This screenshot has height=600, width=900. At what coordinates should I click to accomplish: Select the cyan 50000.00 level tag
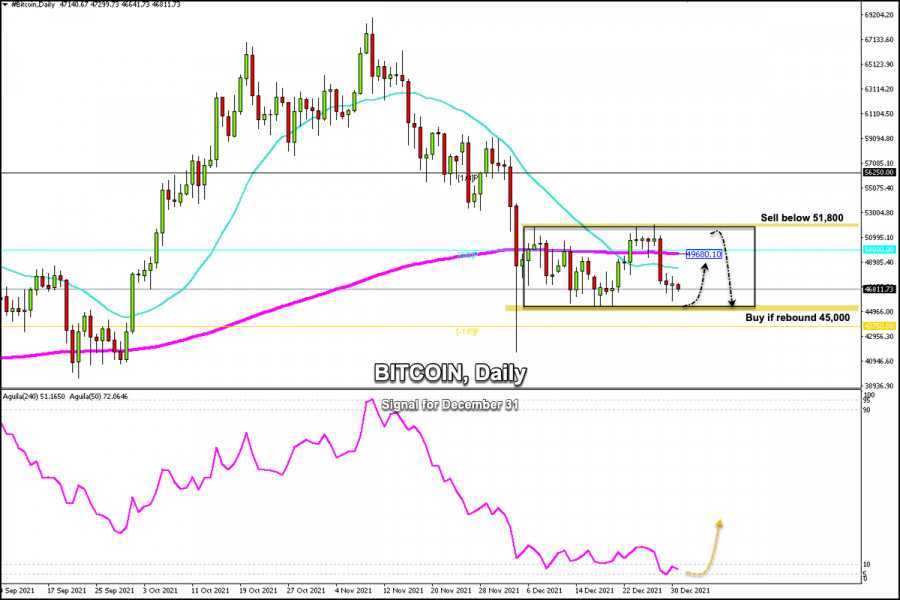pos(879,250)
